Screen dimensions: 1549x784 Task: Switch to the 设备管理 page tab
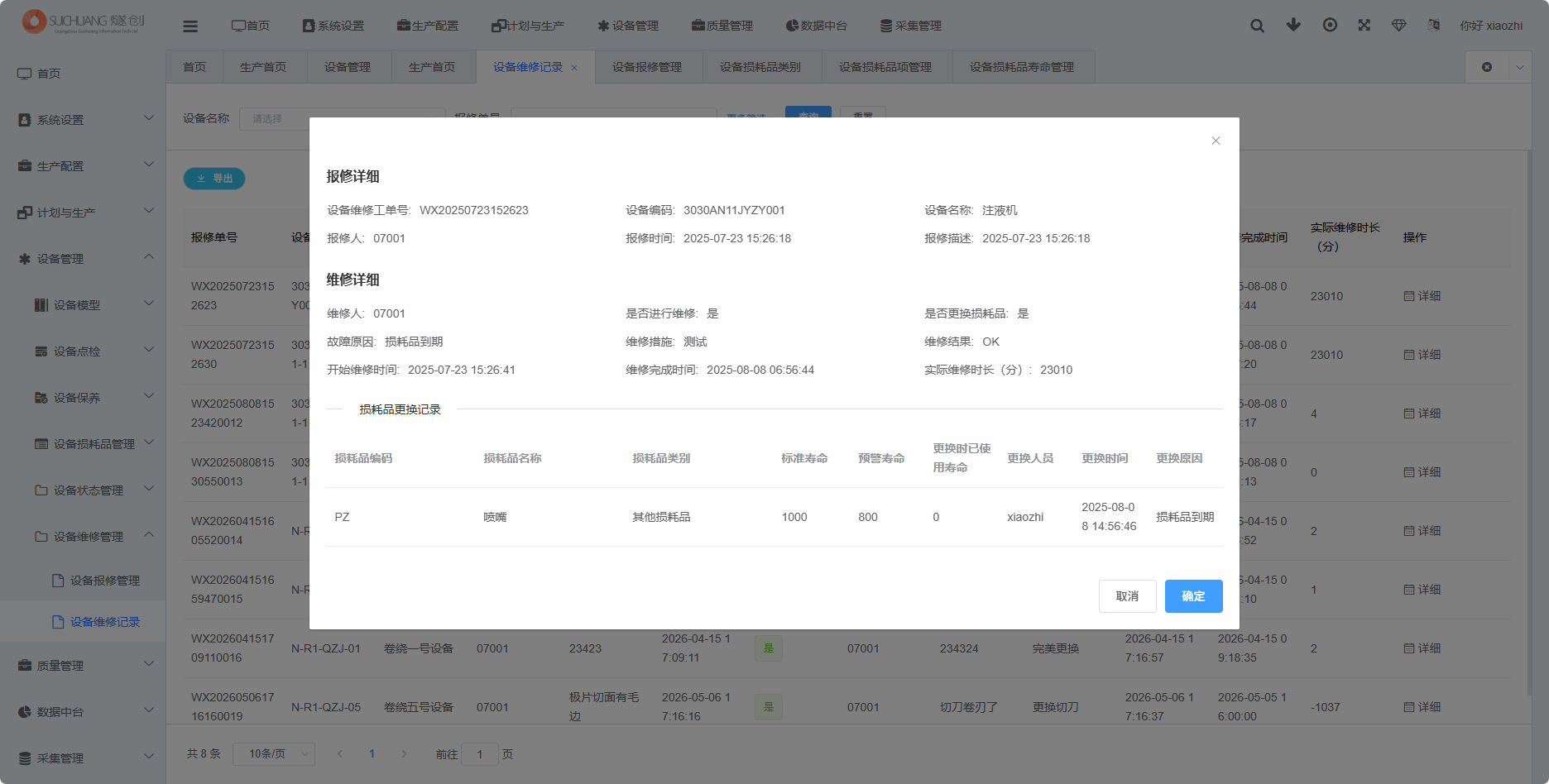pos(348,67)
